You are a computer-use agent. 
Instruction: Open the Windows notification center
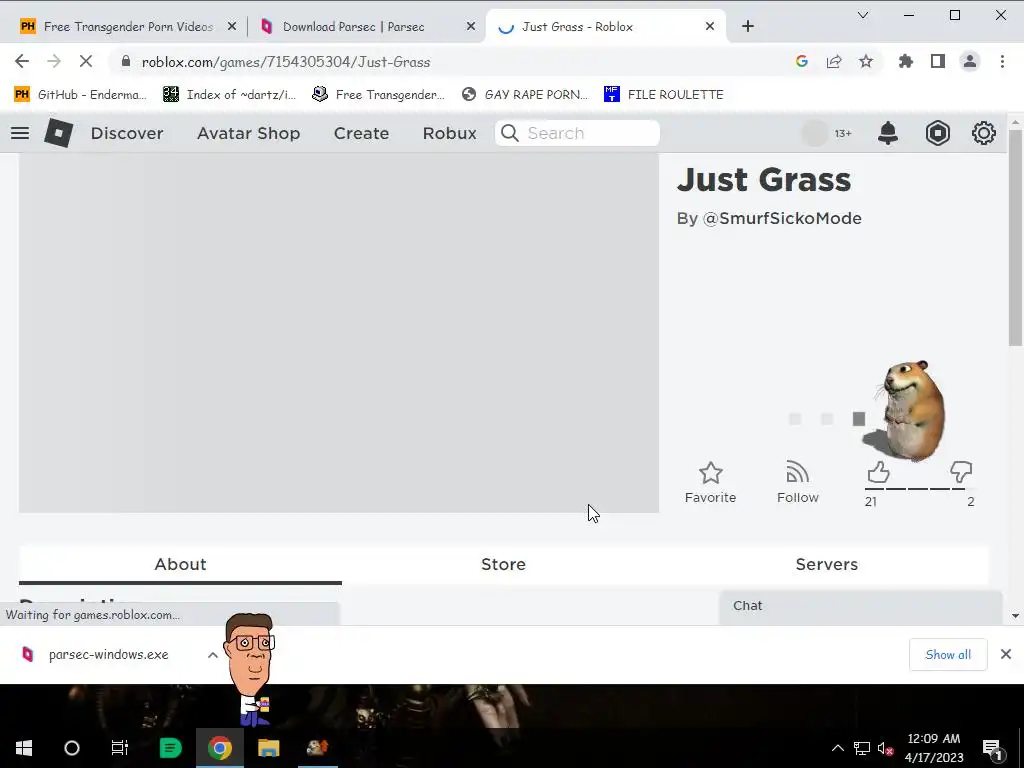click(x=992, y=748)
